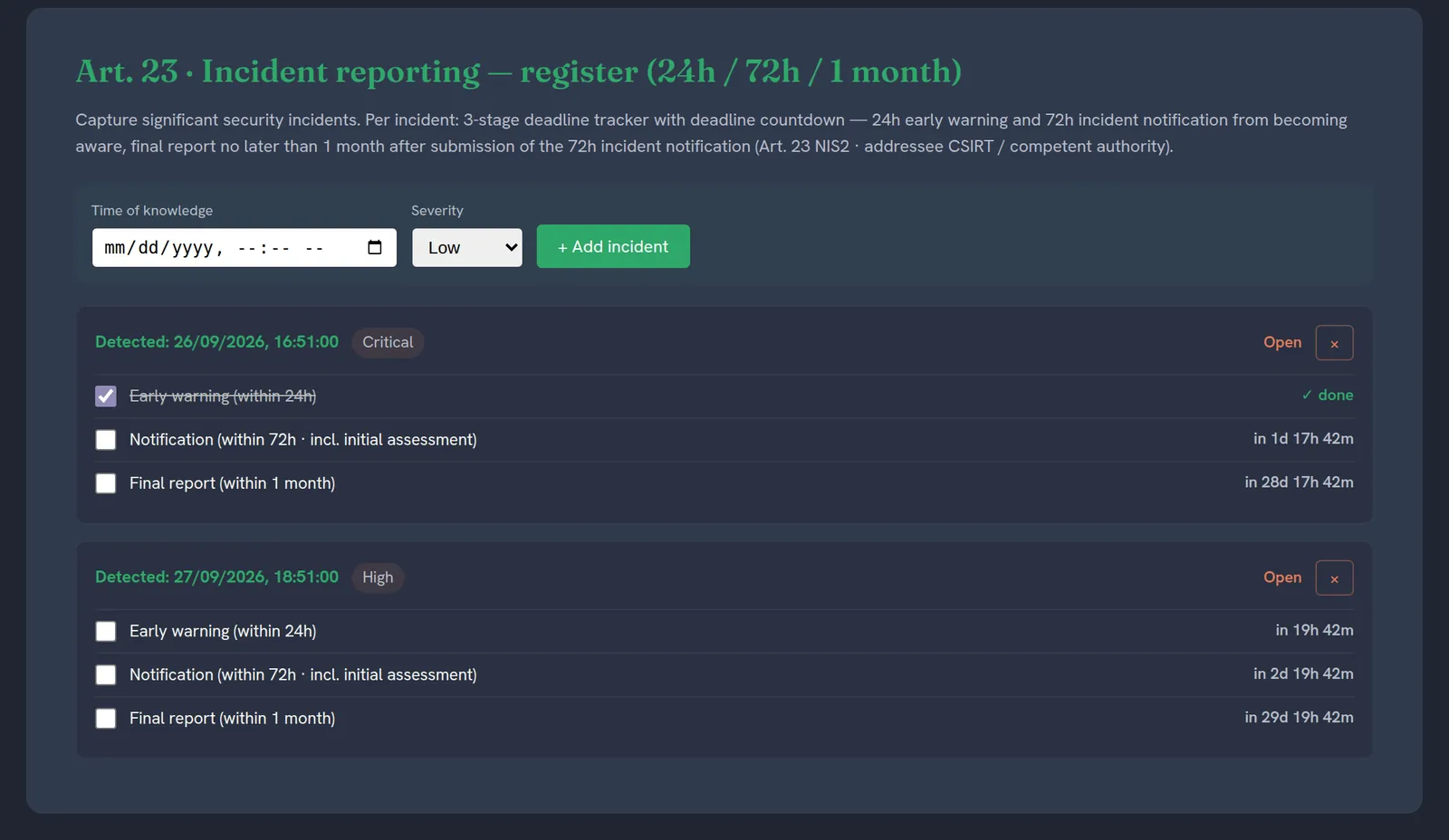Screen dimensions: 1449x840
Task: Click the 'done' status text
Action: [1327, 395]
